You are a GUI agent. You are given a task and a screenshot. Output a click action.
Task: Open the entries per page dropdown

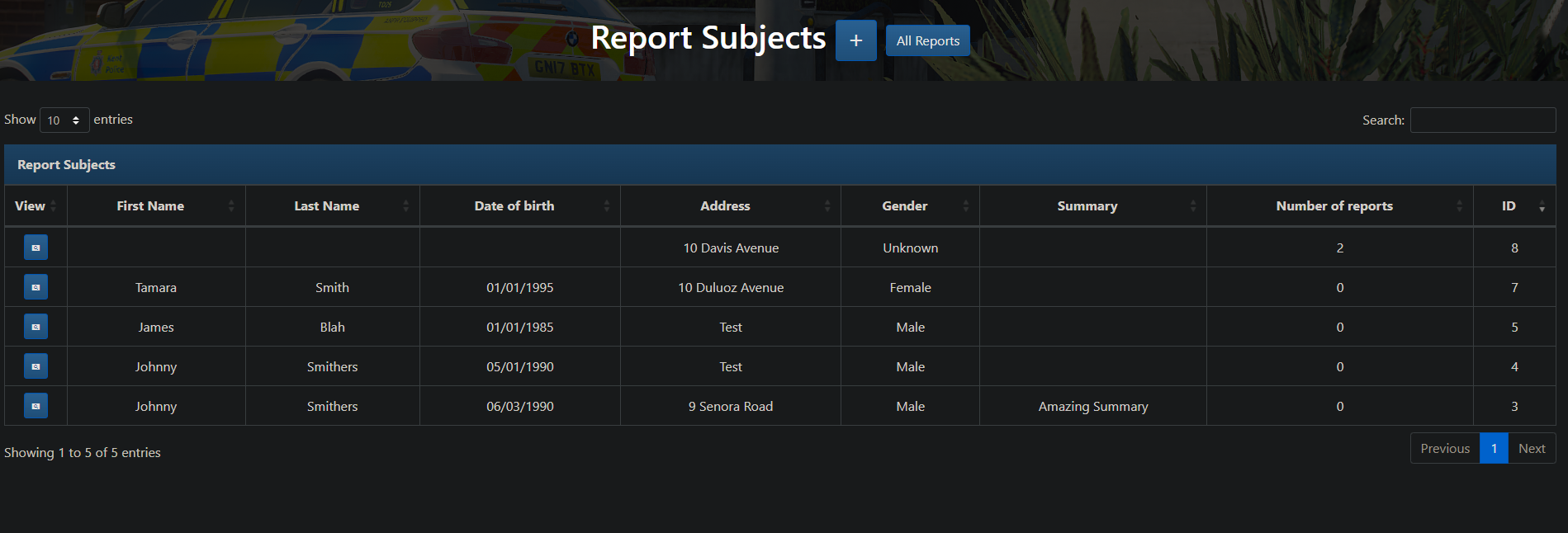[64, 120]
